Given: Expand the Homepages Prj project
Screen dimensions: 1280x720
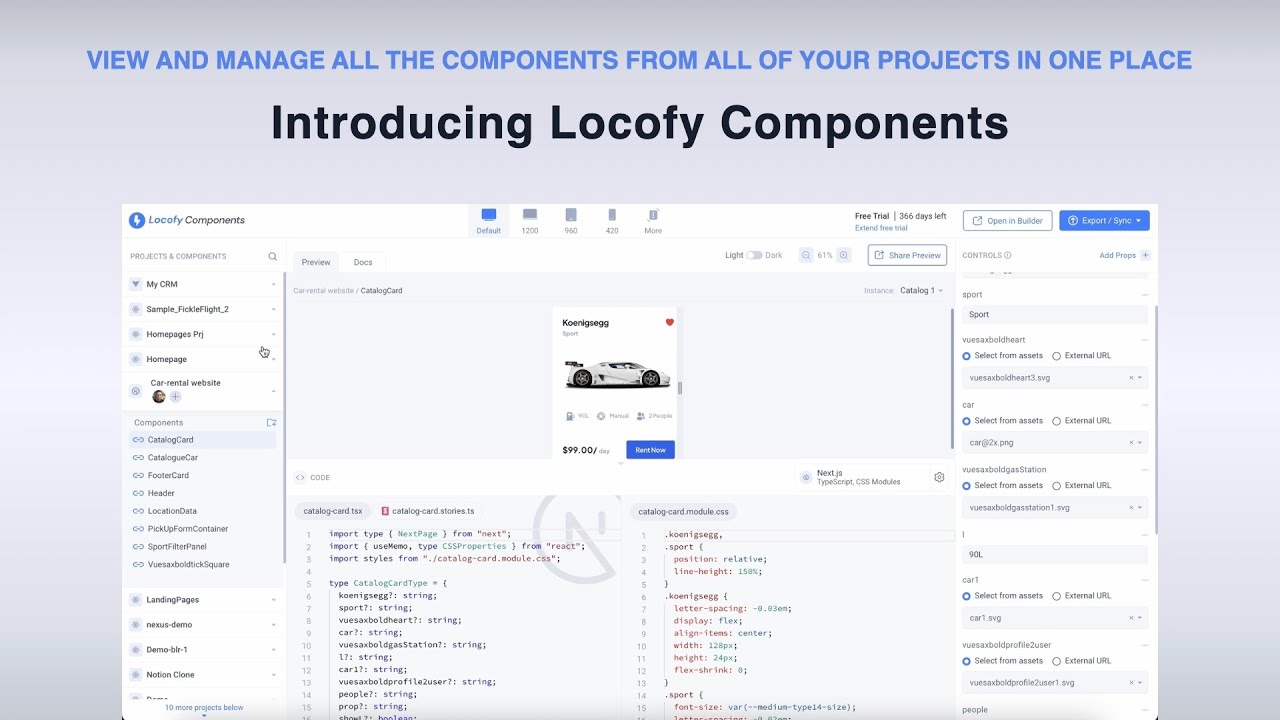Looking at the screenshot, I should click(x=274, y=334).
